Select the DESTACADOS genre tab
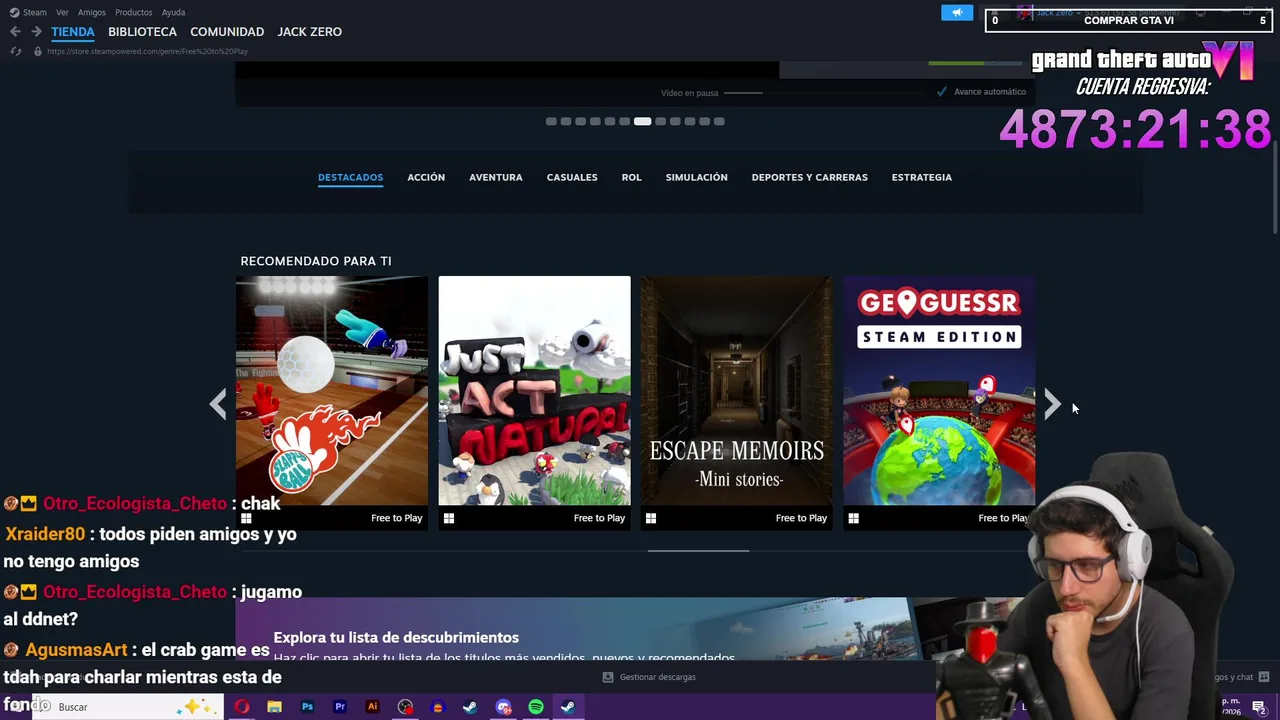 [x=350, y=177]
